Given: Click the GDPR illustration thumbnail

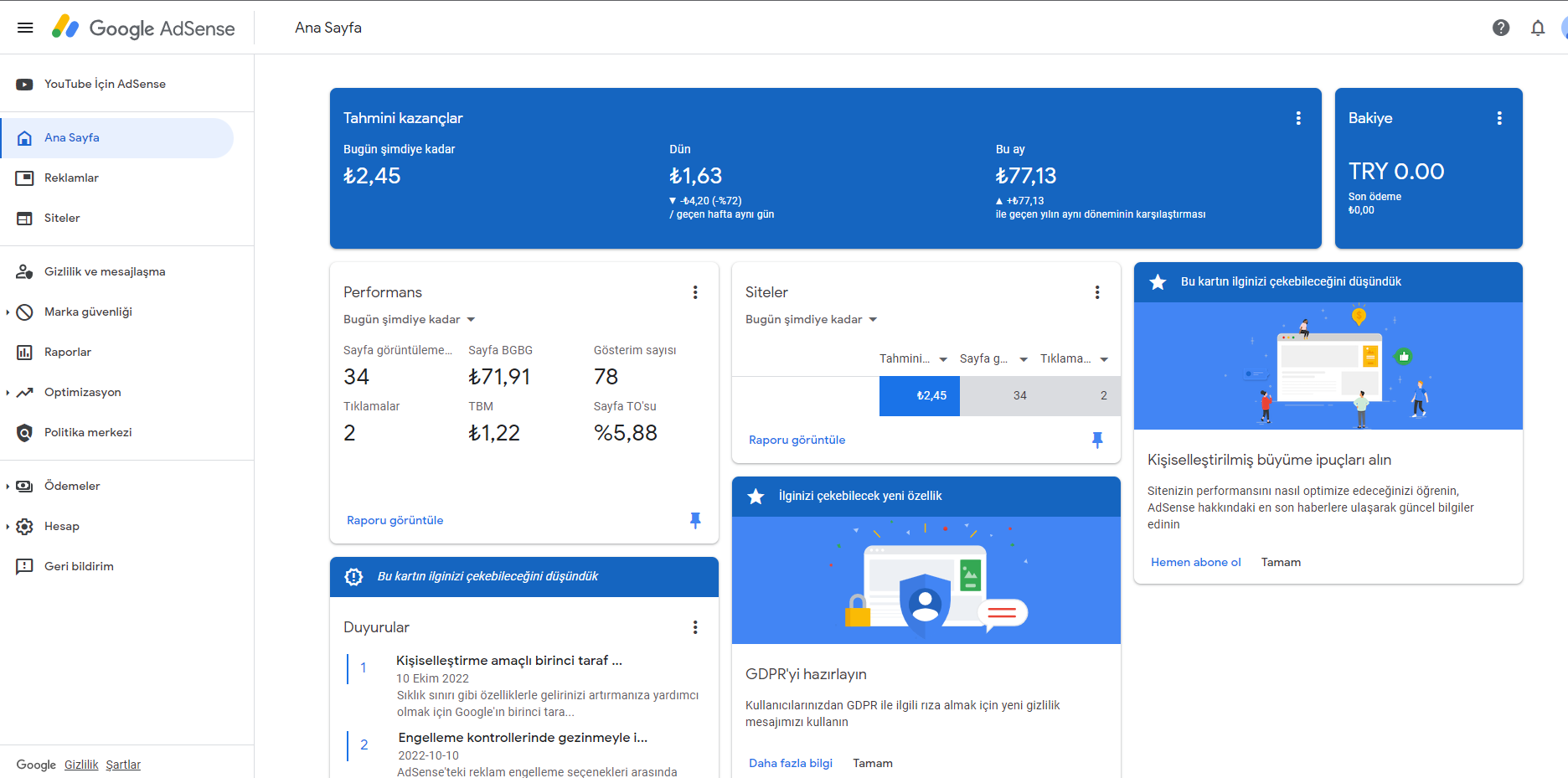Looking at the screenshot, I should click(926, 580).
